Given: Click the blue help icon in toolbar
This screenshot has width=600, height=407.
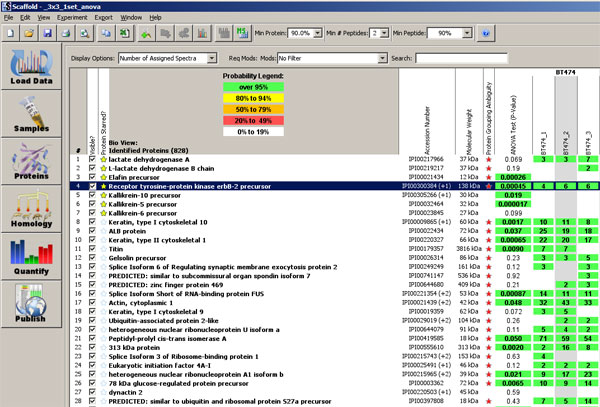Looking at the screenshot, I should pyautogui.click(x=486, y=34).
